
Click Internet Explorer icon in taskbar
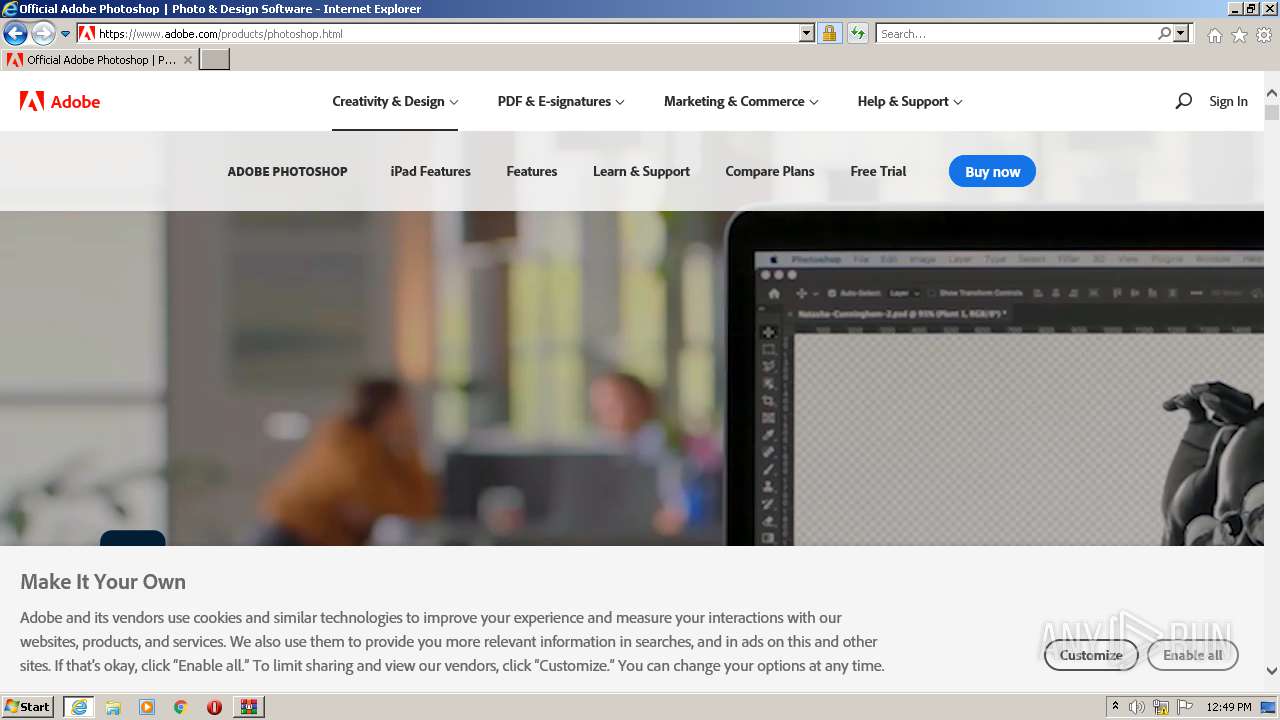point(78,707)
